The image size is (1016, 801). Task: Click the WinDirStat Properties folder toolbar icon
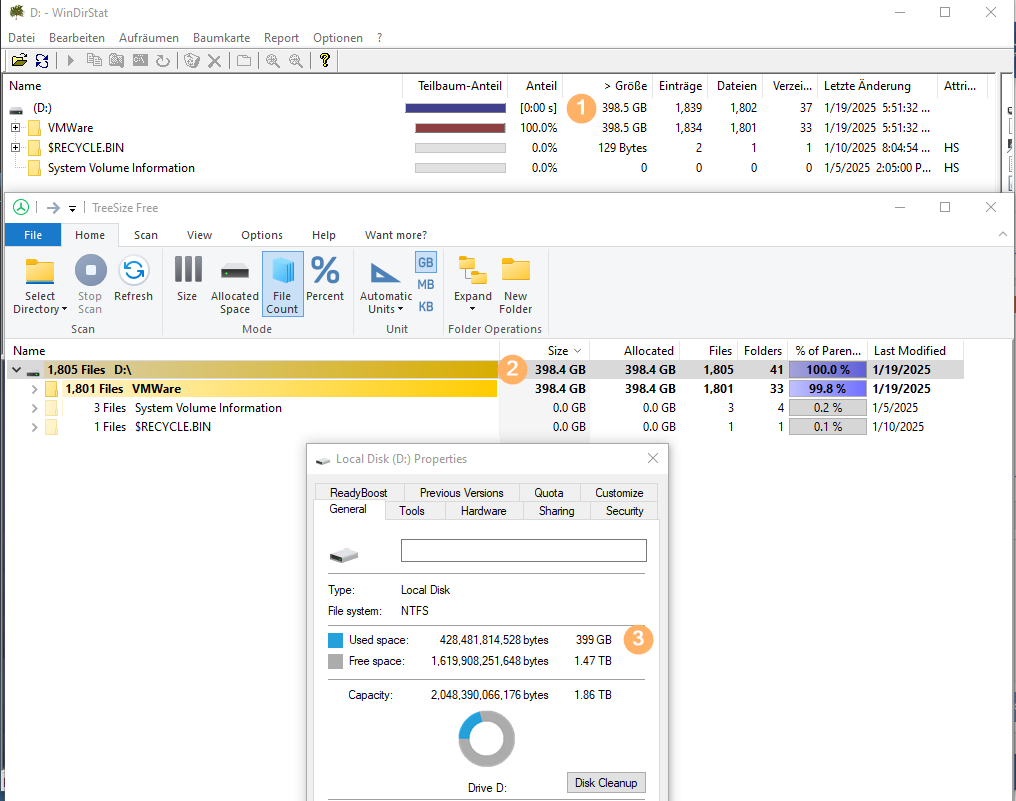click(x=244, y=60)
